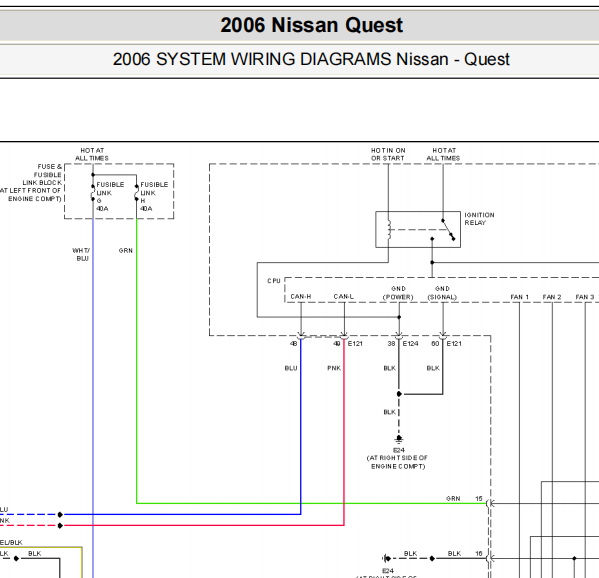
Task: Click connector pin number 15
Action: click(x=479, y=499)
